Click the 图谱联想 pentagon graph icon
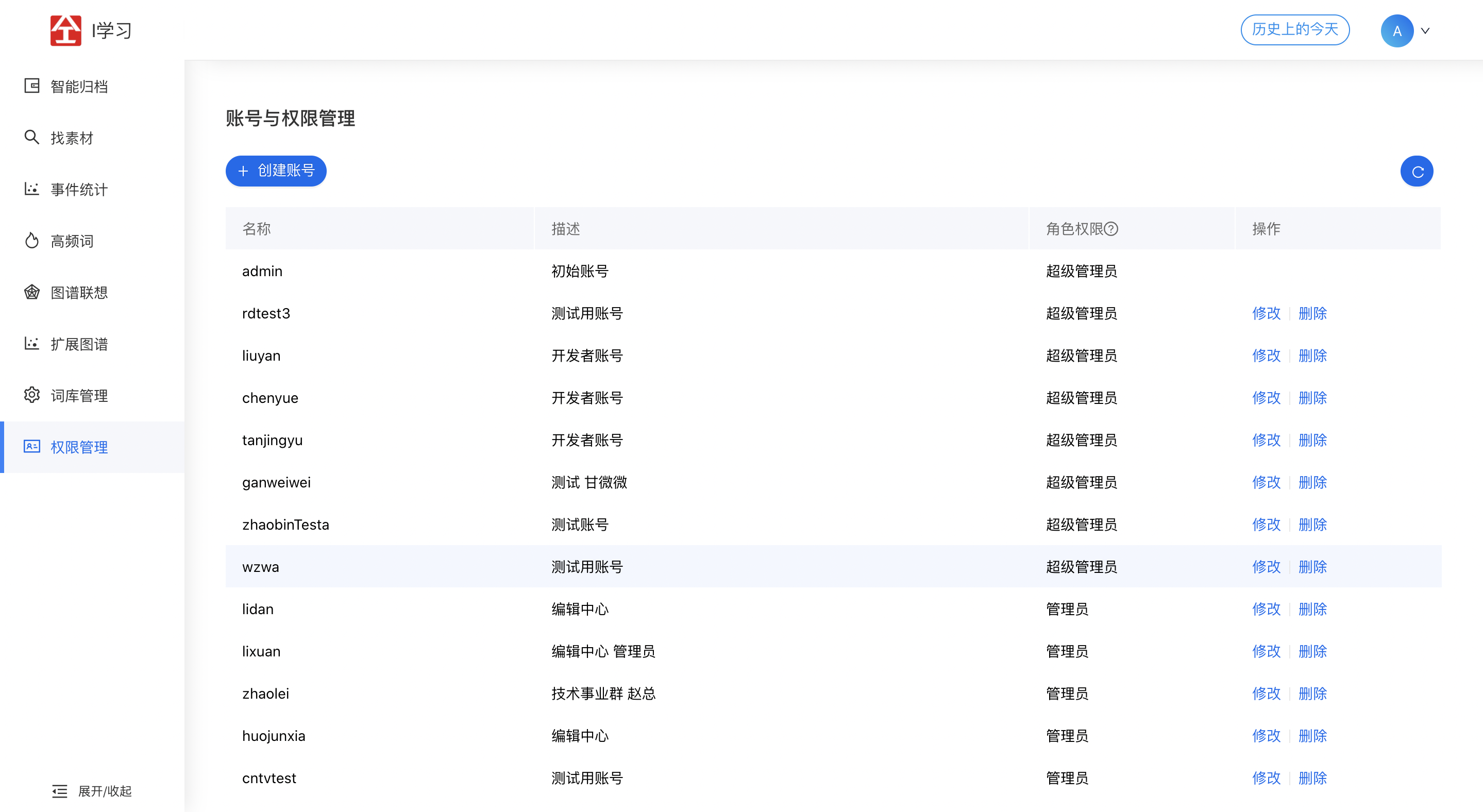 pos(31,292)
